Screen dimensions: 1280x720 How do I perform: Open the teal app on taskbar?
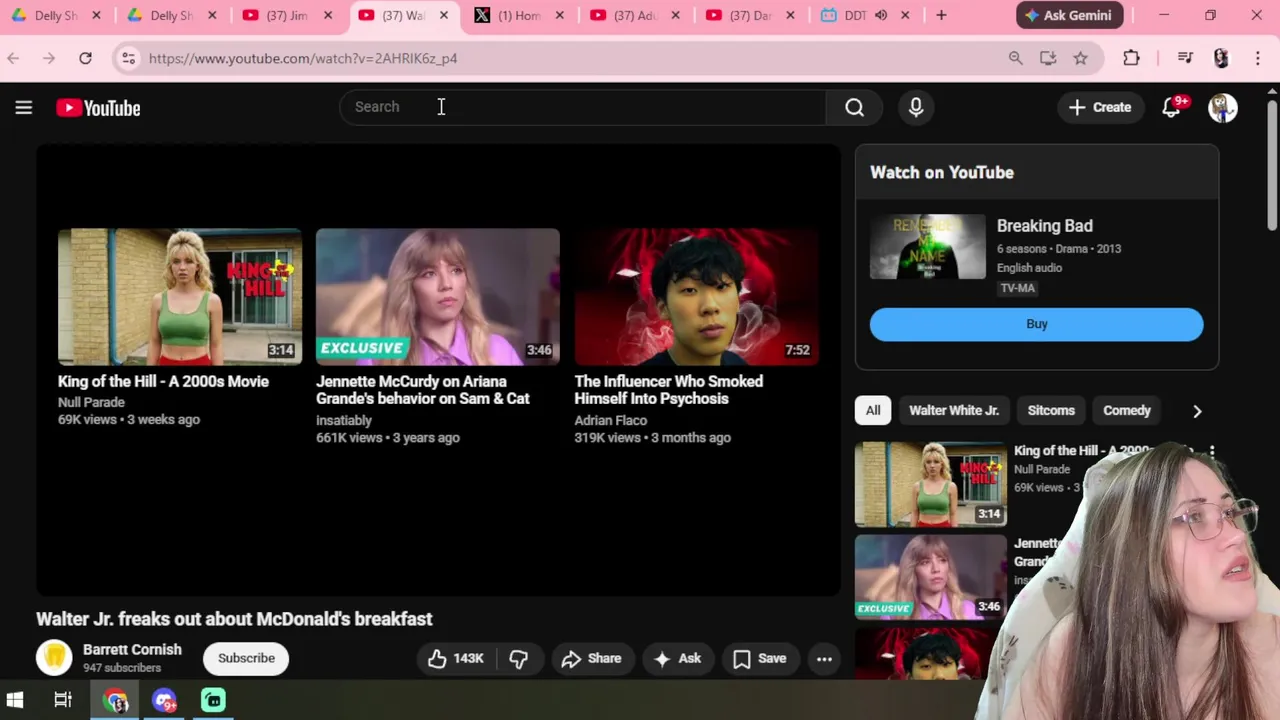coord(214,700)
